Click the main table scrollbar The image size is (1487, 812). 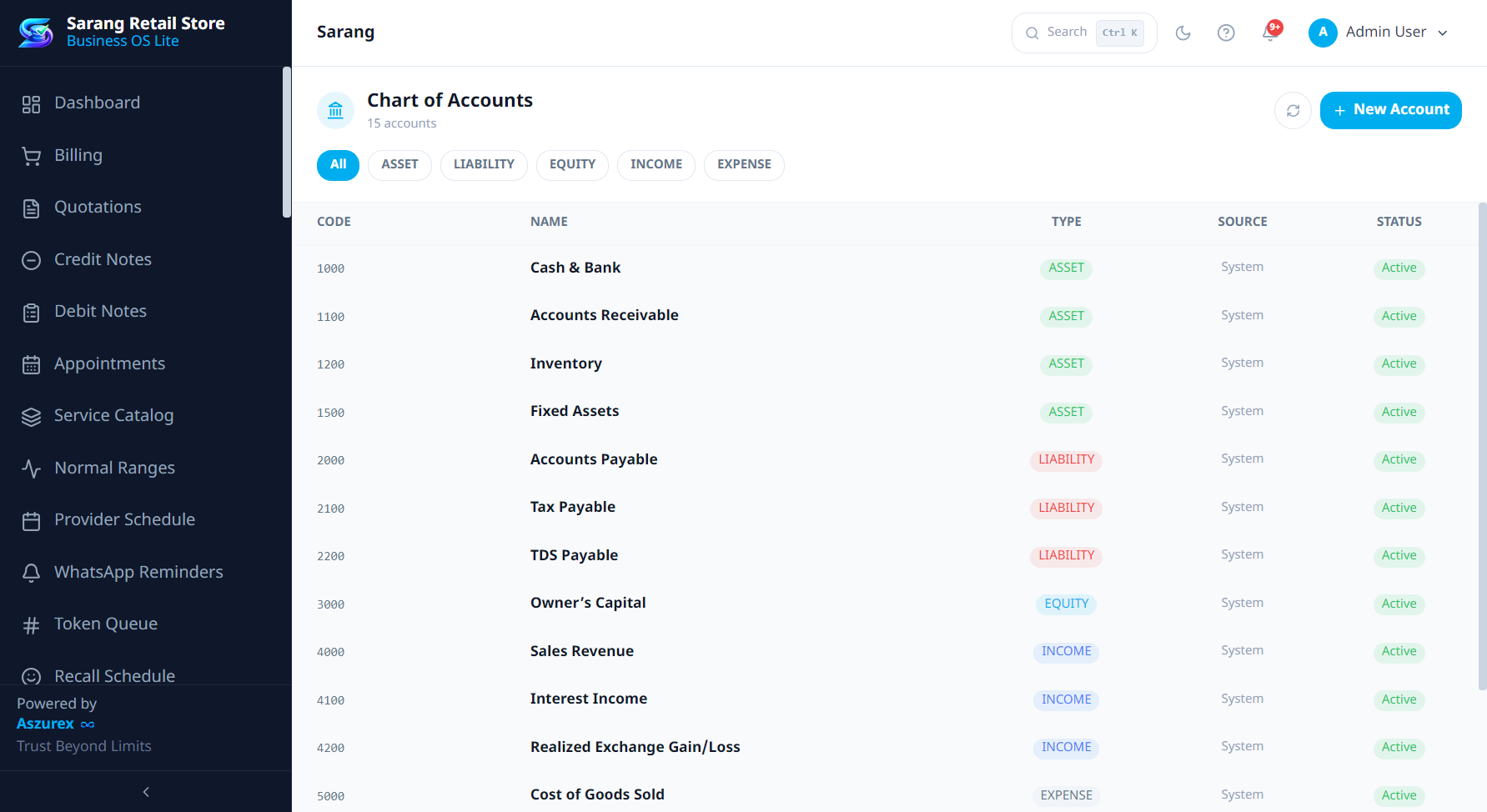(1482, 446)
